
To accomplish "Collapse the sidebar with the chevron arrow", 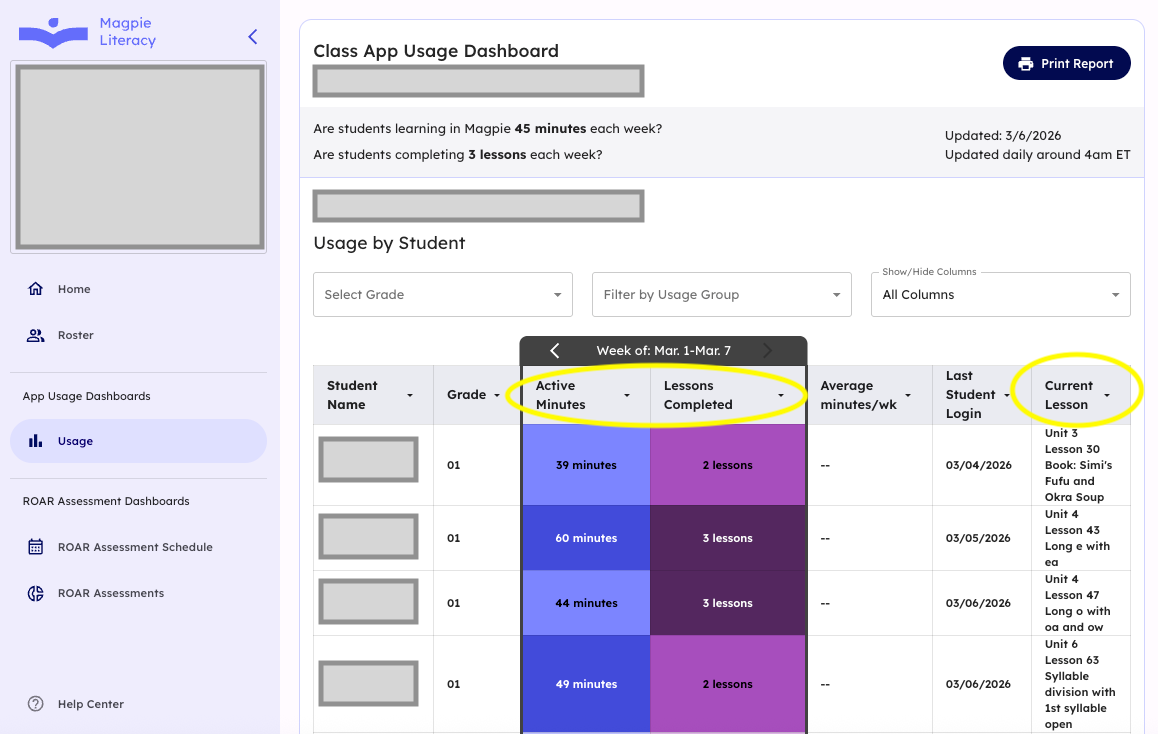I will [x=252, y=37].
